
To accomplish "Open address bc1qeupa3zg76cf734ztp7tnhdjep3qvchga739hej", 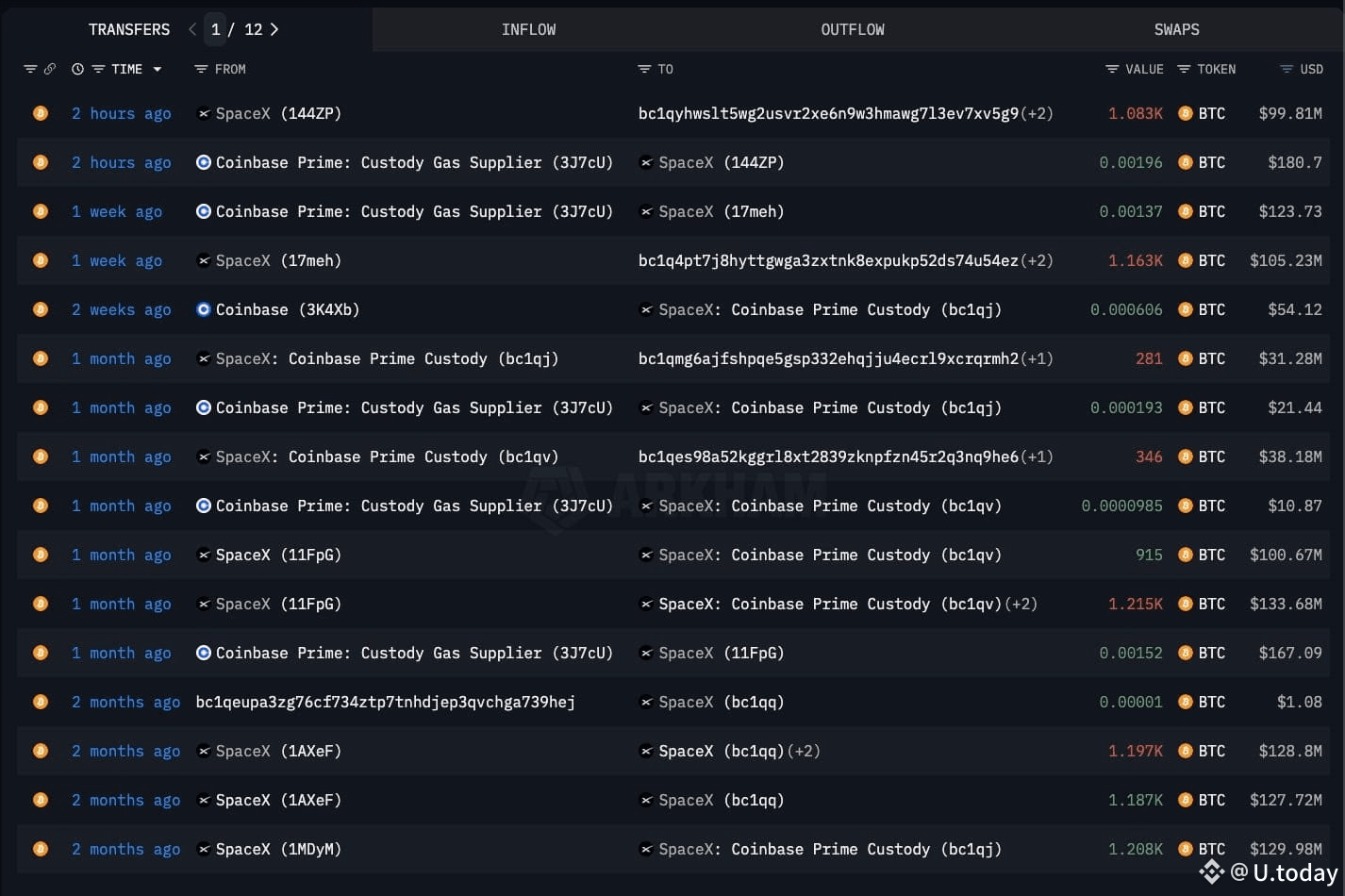I will (385, 702).
